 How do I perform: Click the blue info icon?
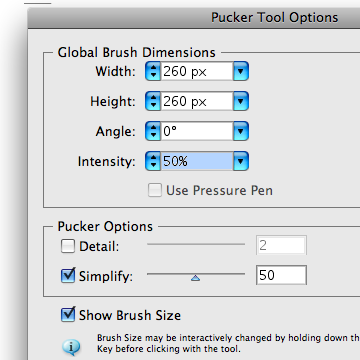pos(71,347)
